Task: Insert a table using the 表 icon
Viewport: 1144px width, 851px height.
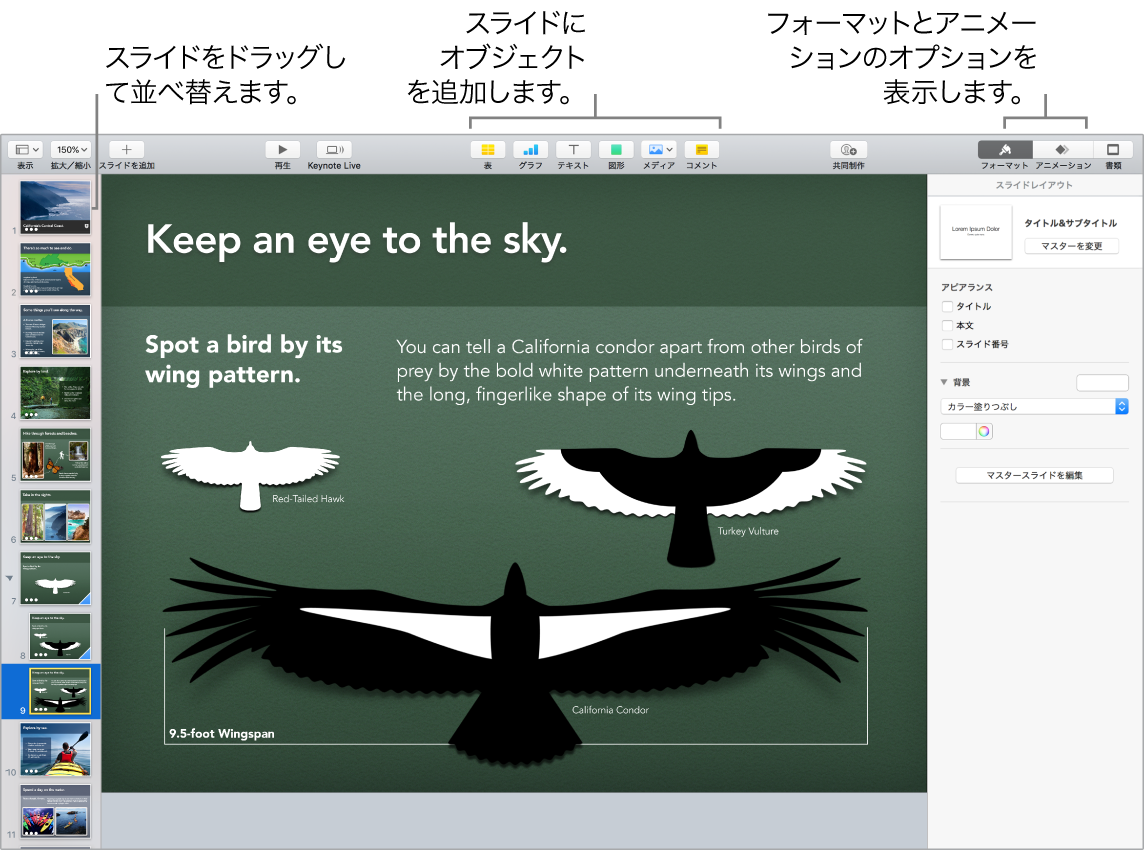Action: click(x=487, y=150)
